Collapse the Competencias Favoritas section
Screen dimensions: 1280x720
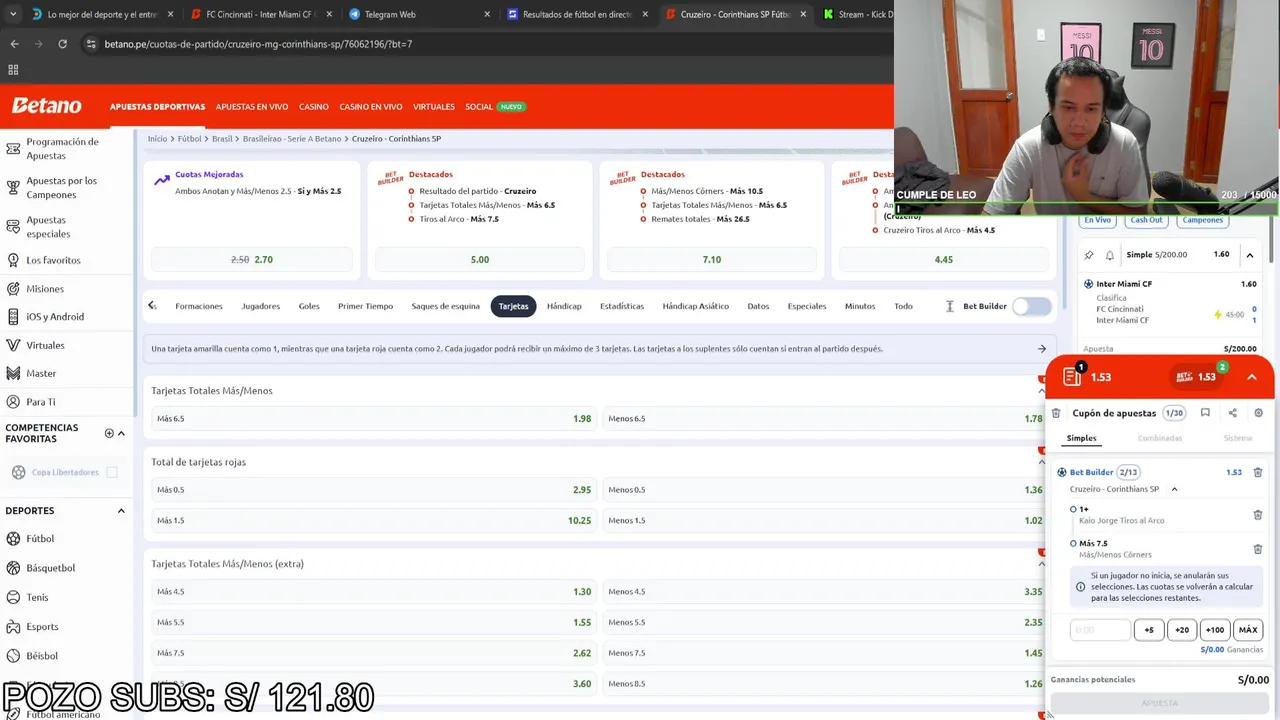point(121,433)
